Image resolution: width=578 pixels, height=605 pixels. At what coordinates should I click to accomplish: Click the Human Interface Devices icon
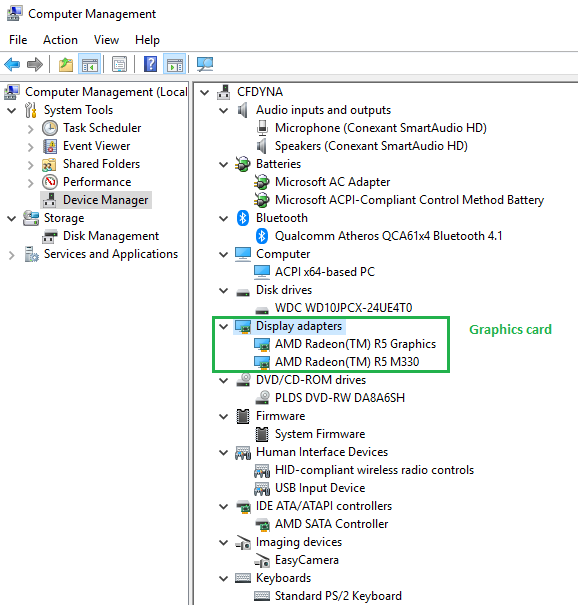point(243,453)
